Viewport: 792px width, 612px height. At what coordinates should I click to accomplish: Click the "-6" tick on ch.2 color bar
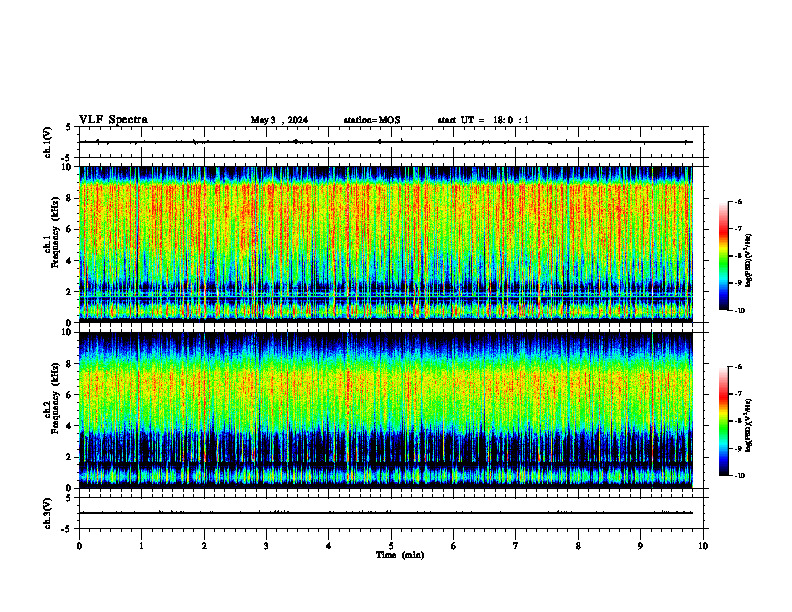(x=738, y=367)
